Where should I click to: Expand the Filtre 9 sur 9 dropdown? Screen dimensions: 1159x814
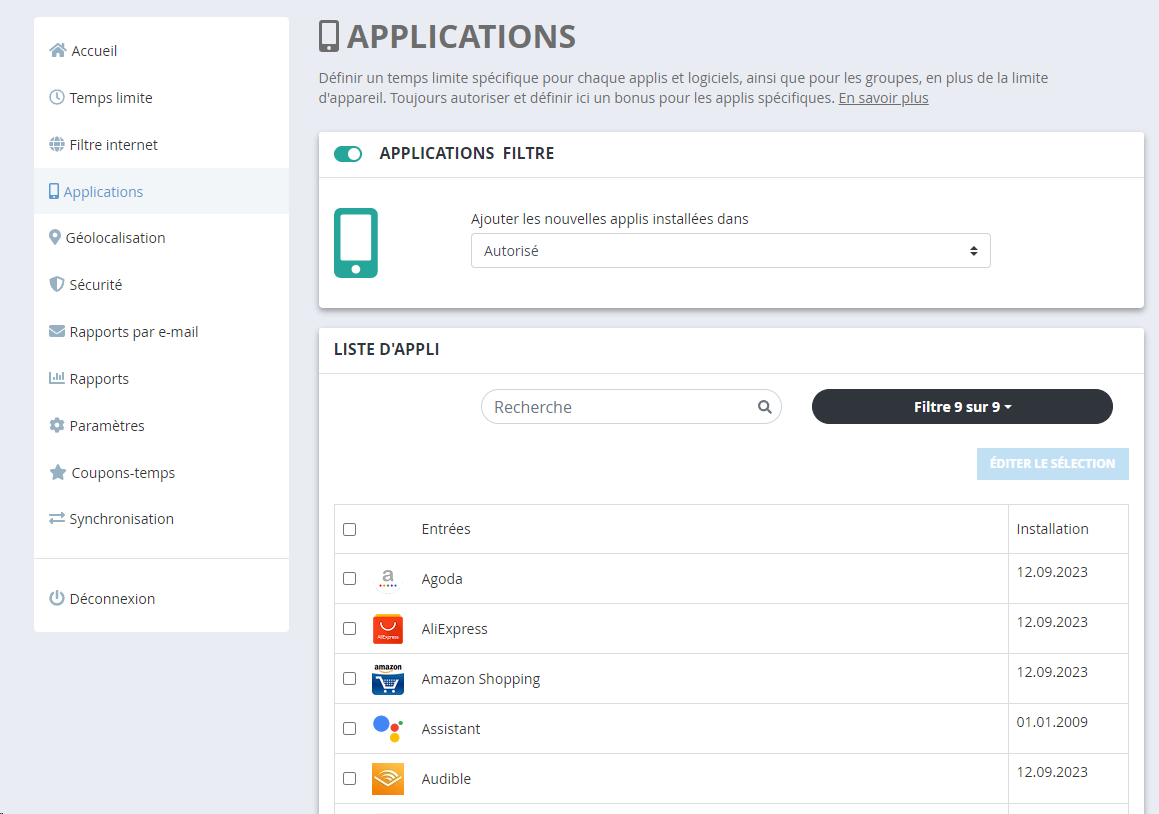tap(961, 407)
